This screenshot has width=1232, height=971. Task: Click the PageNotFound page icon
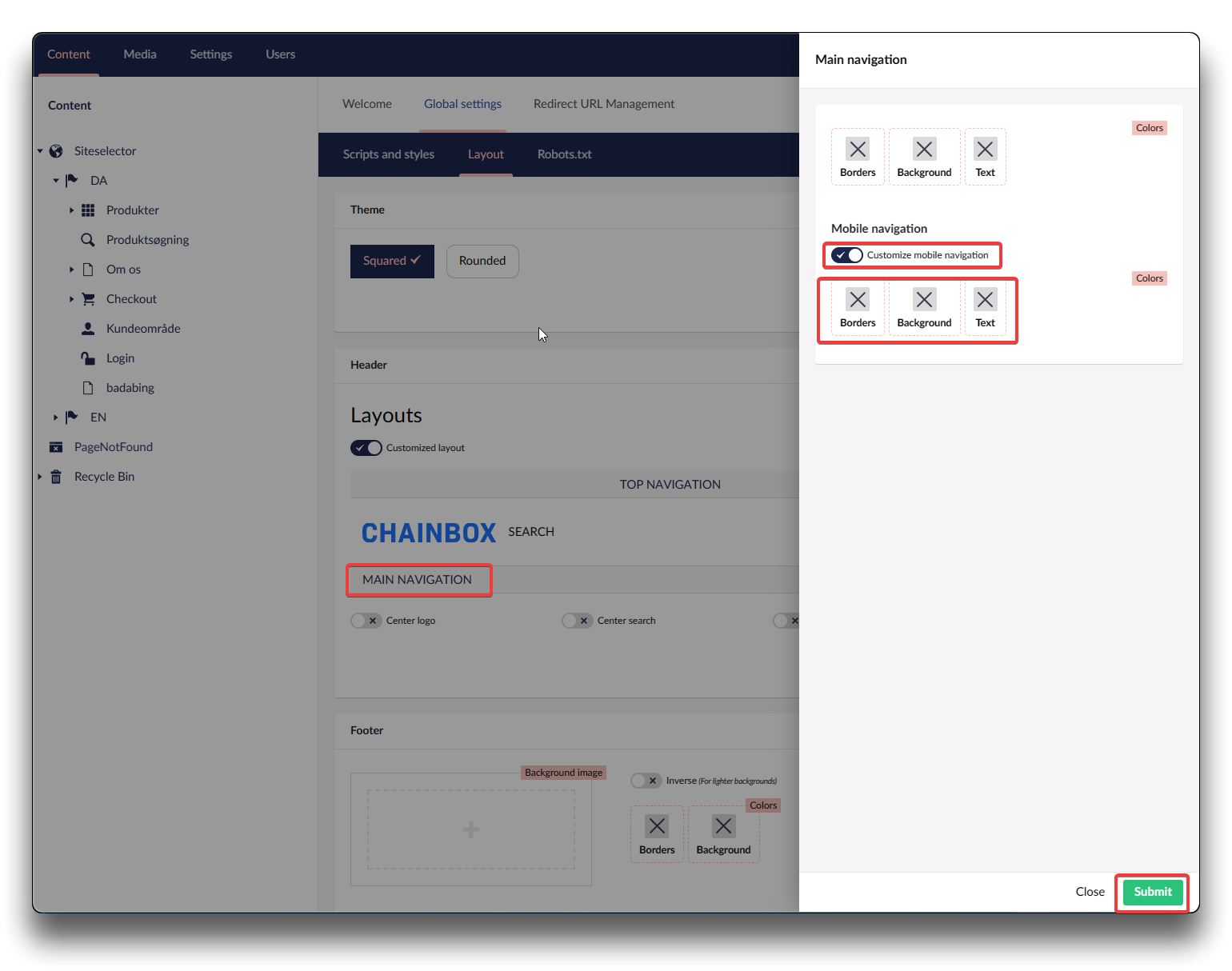click(56, 447)
